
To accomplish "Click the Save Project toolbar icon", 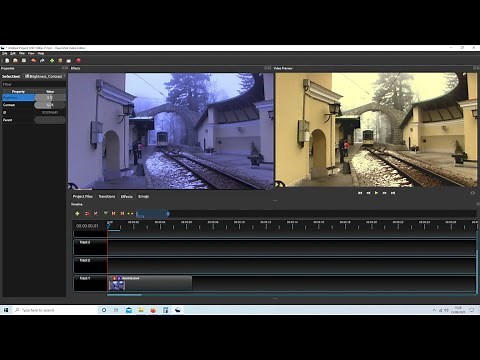I will click(24, 60).
